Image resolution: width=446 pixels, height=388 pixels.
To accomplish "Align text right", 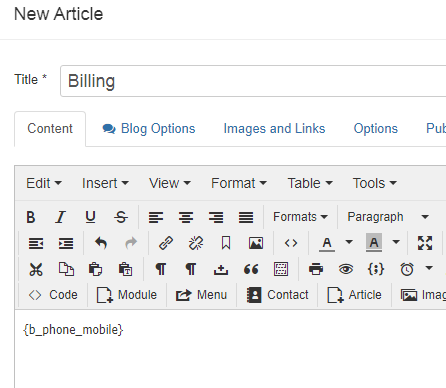I will [x=216, y=217].
